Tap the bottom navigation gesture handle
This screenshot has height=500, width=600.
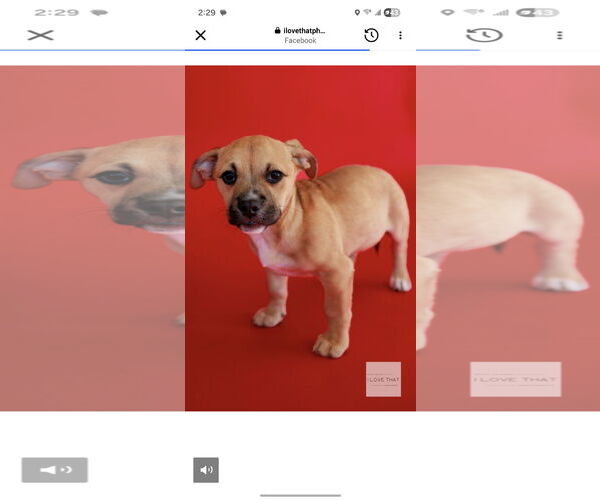pos(300,495)
